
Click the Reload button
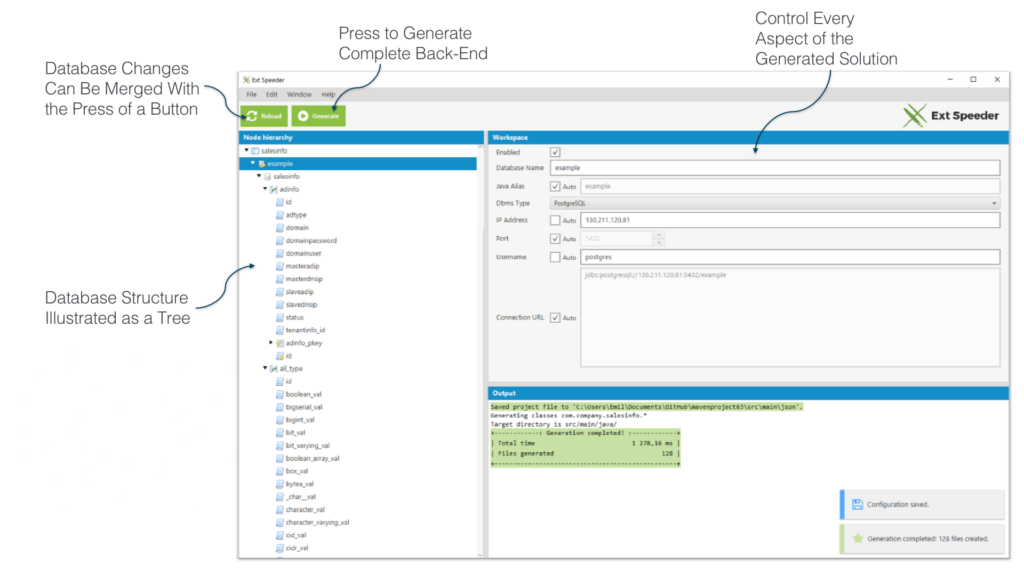click(x=264, y=116)
